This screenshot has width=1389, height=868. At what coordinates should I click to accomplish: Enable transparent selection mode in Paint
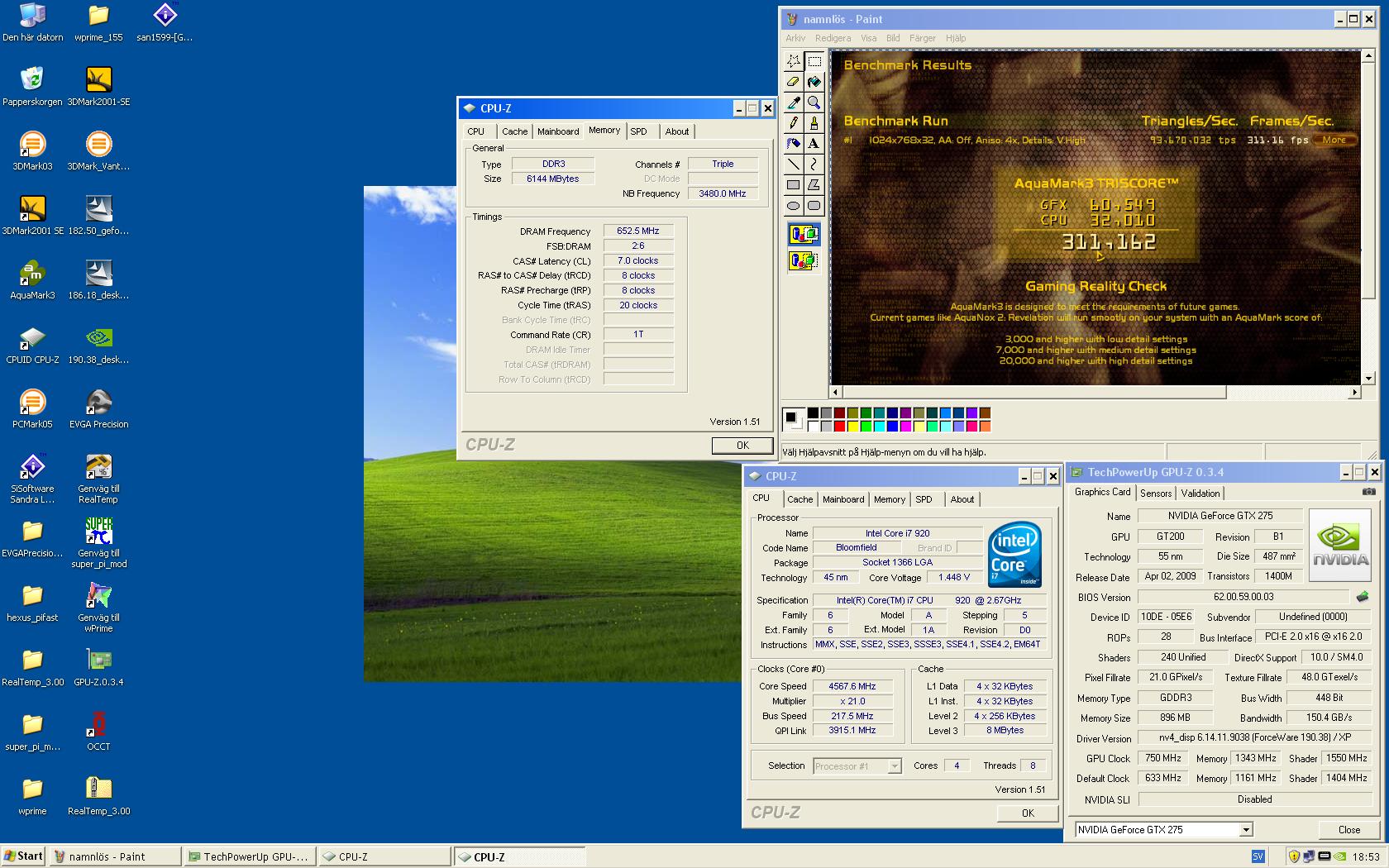click(x=804, y=261)
